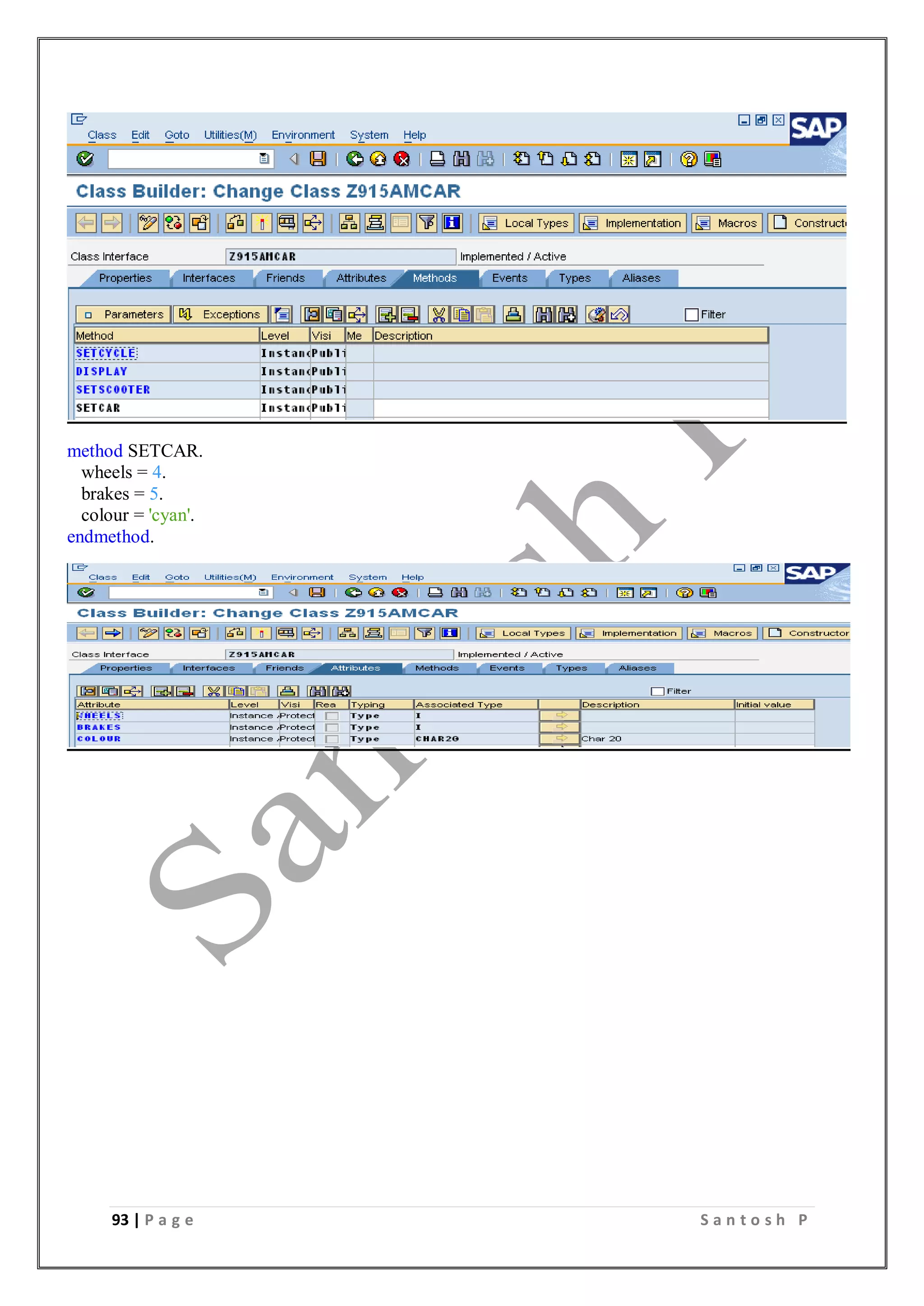This screenshot has width=924, height=1306.
Task: Click the green Enter checkmark icon
Action: [85, 159]
